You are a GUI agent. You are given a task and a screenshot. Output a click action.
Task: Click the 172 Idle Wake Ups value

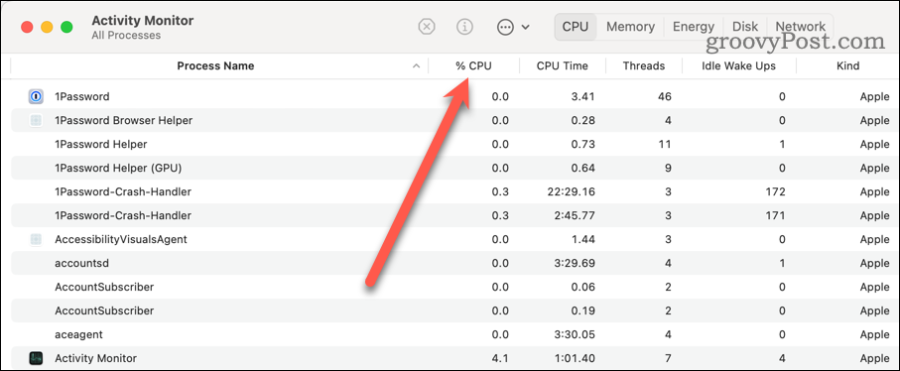point(774,192)
